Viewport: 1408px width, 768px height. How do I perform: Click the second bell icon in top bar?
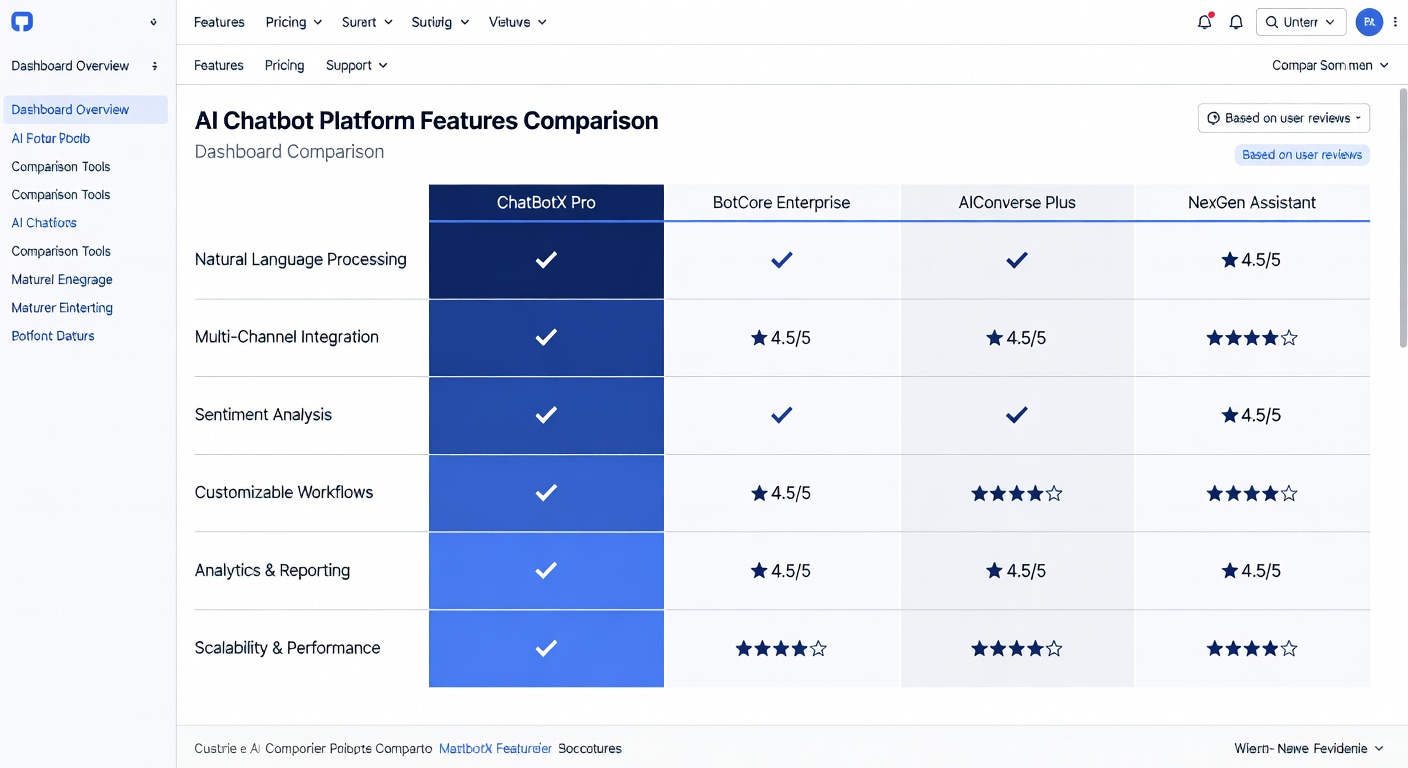[1236, 21]
